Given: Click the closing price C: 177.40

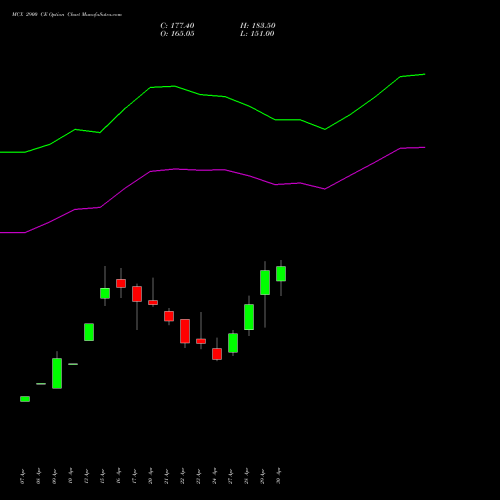Looking at the screenshot, I should point(177,26).
